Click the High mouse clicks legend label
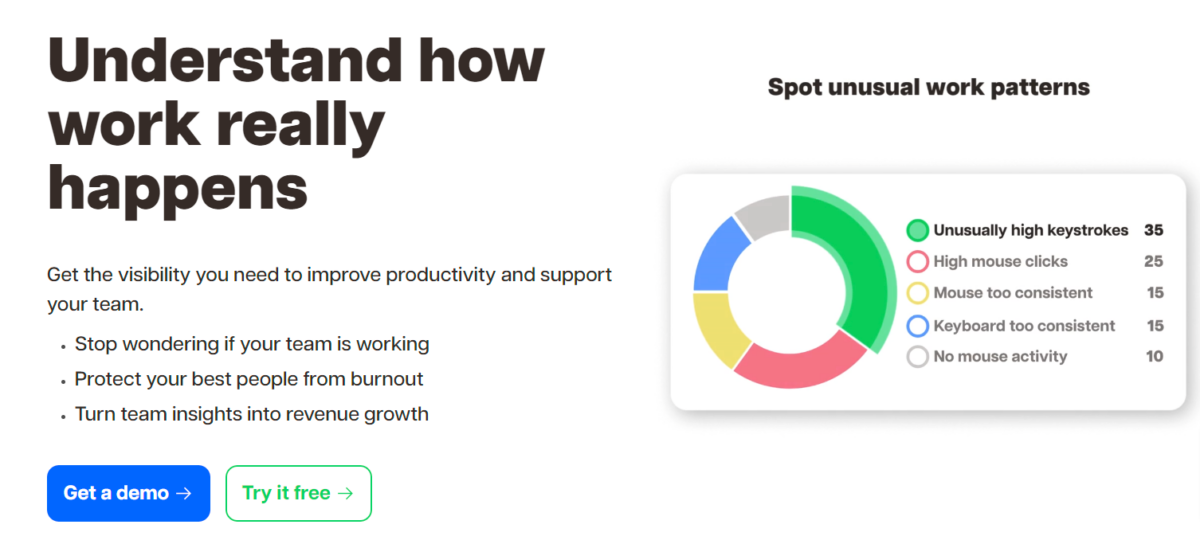1200x544 pixels. pos(1000,262)
